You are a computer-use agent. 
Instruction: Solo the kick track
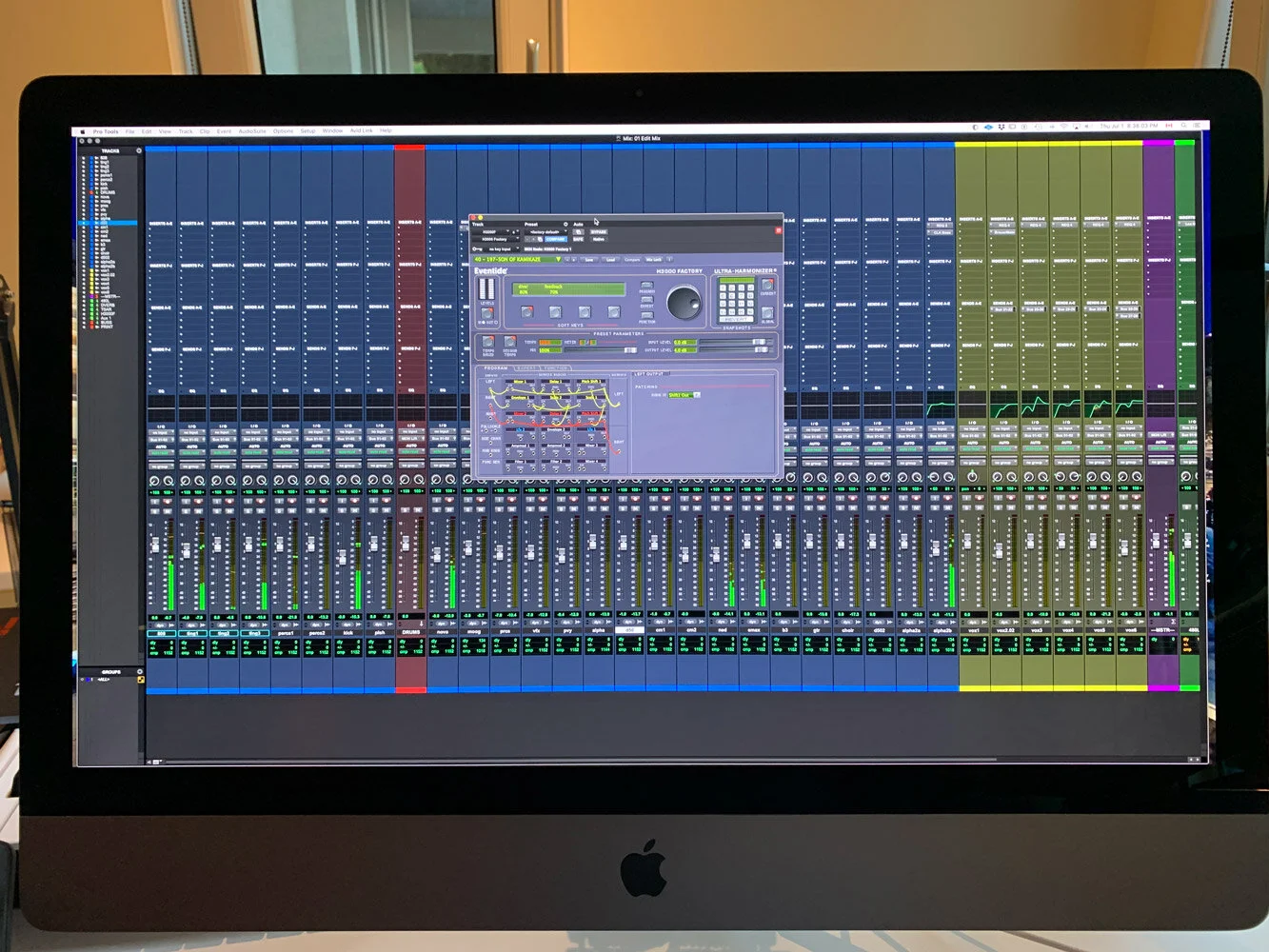[x=342, y=511]
